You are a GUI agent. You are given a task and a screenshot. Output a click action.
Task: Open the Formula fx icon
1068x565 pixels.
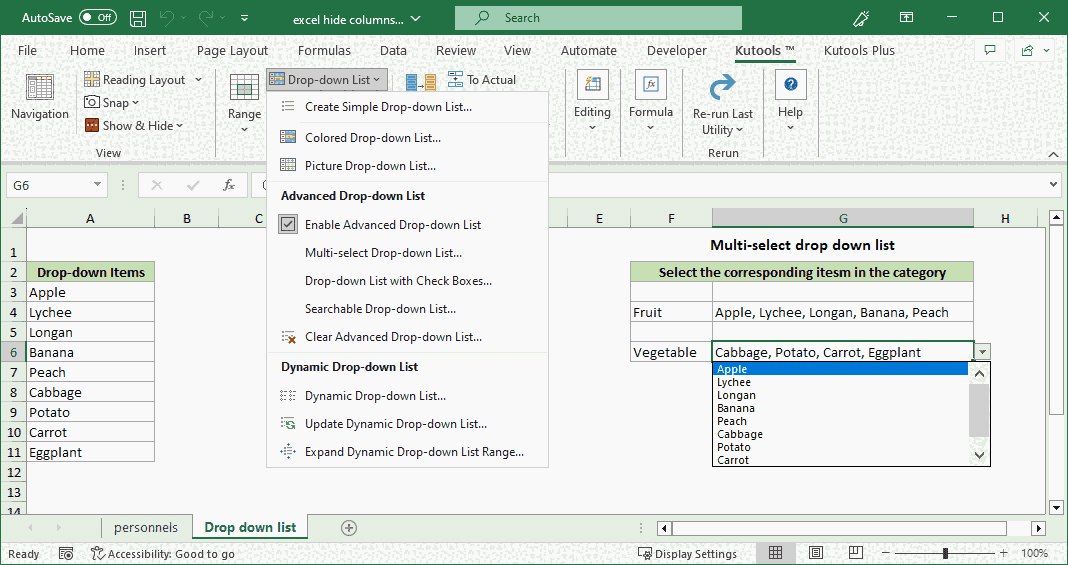pyautogui.click(x=650, y=86)
